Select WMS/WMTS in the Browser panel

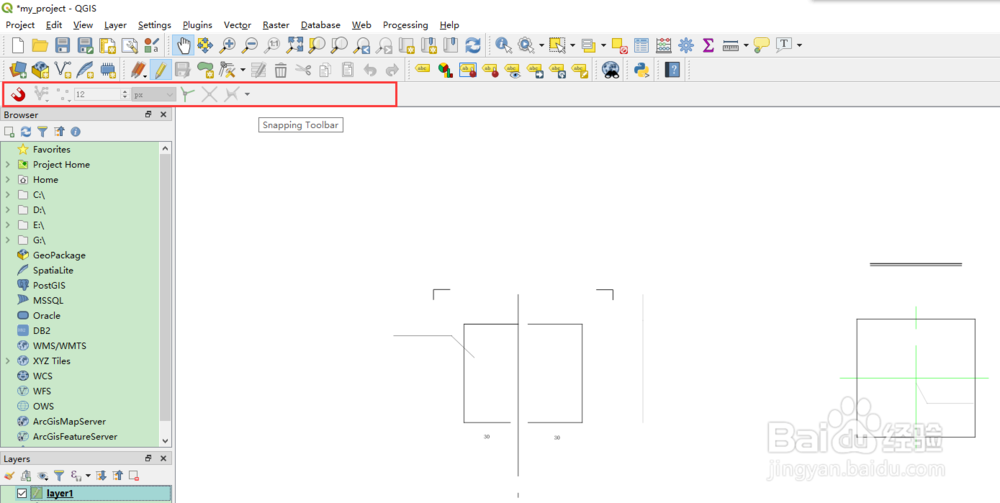(x=59, y=346)
